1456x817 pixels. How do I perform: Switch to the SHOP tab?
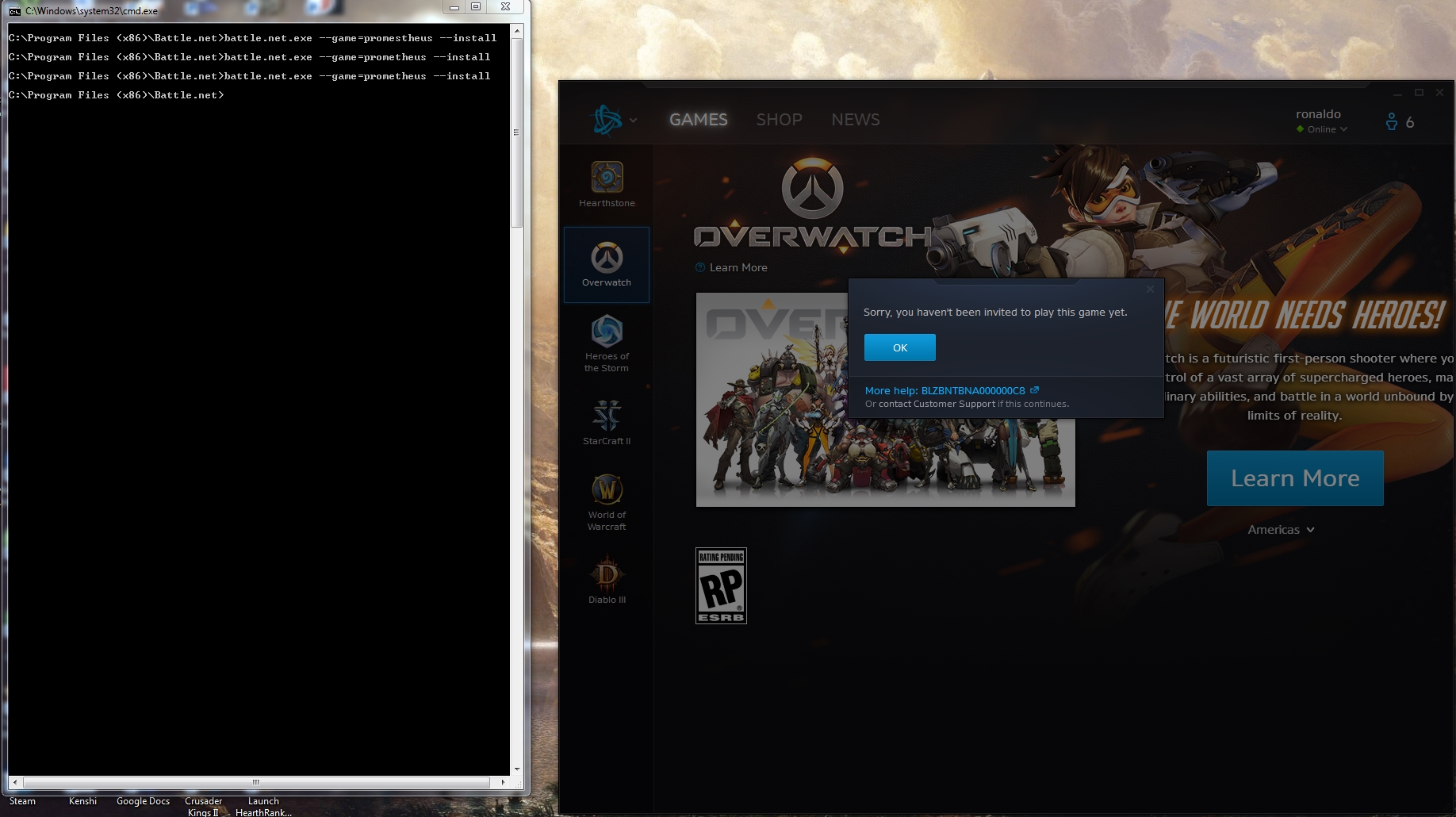coord(779,120)
